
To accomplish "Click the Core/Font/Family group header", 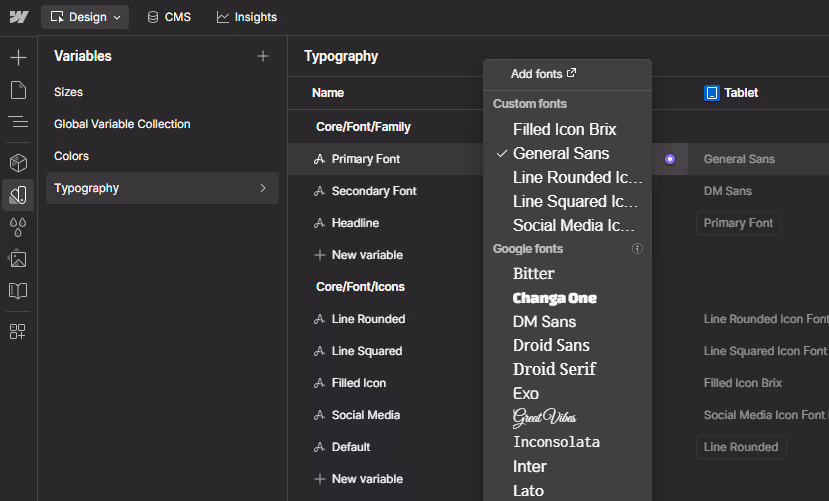I will point(363,127).
